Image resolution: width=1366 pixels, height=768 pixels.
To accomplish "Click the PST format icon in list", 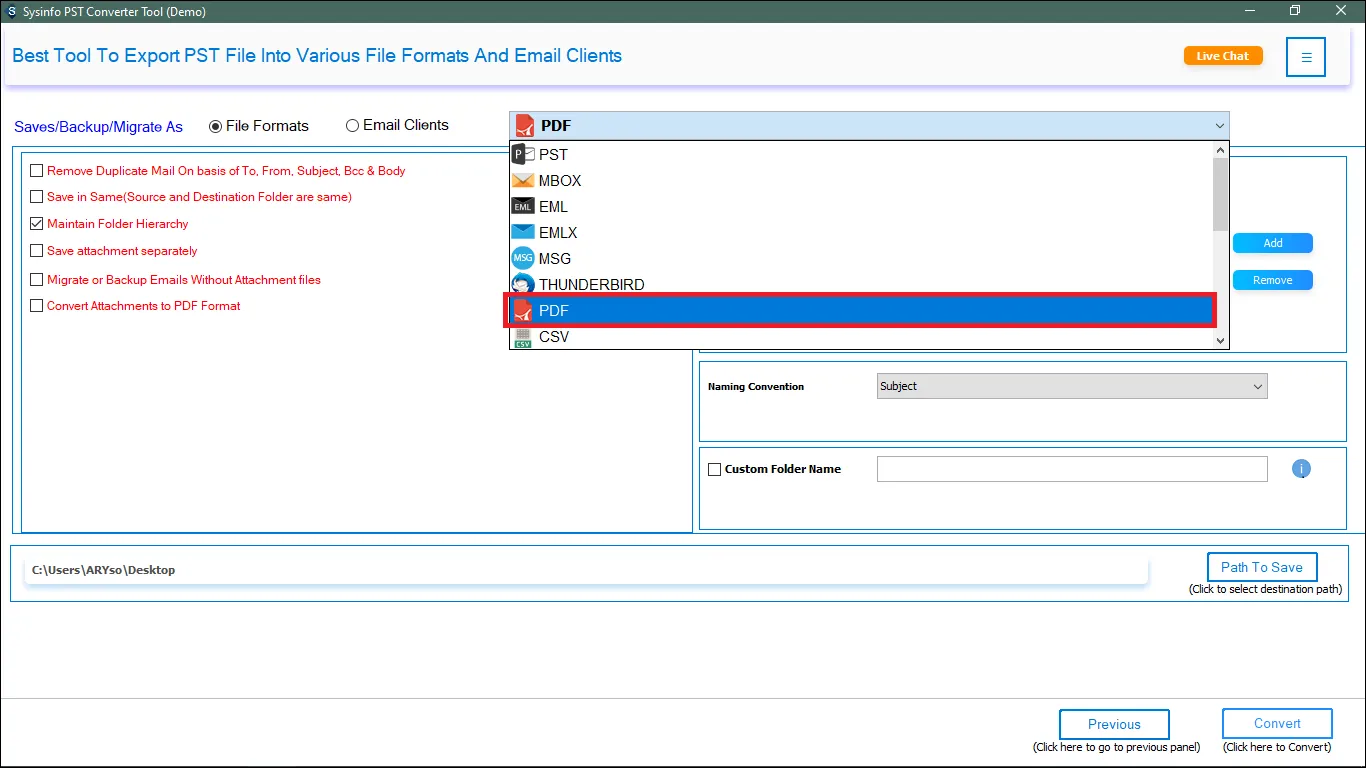I will click(523, 154).
